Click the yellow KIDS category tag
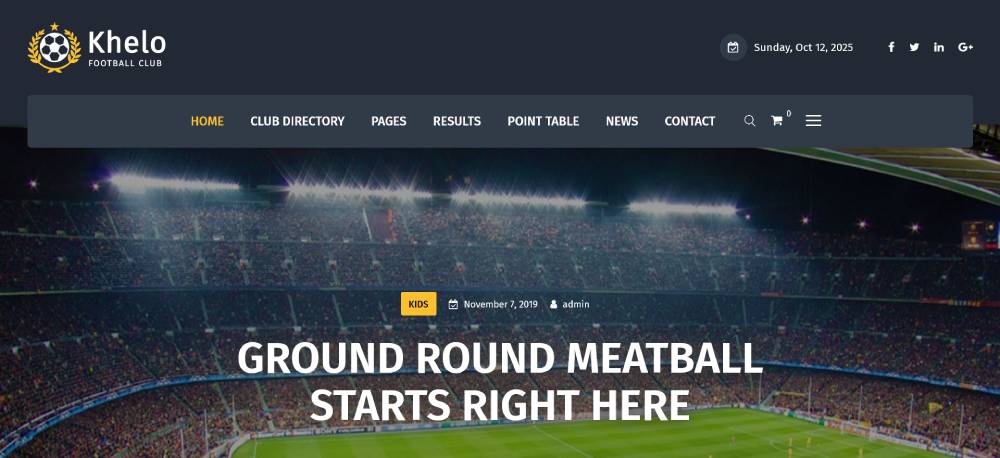1000x458 pixels. [418, 304]
